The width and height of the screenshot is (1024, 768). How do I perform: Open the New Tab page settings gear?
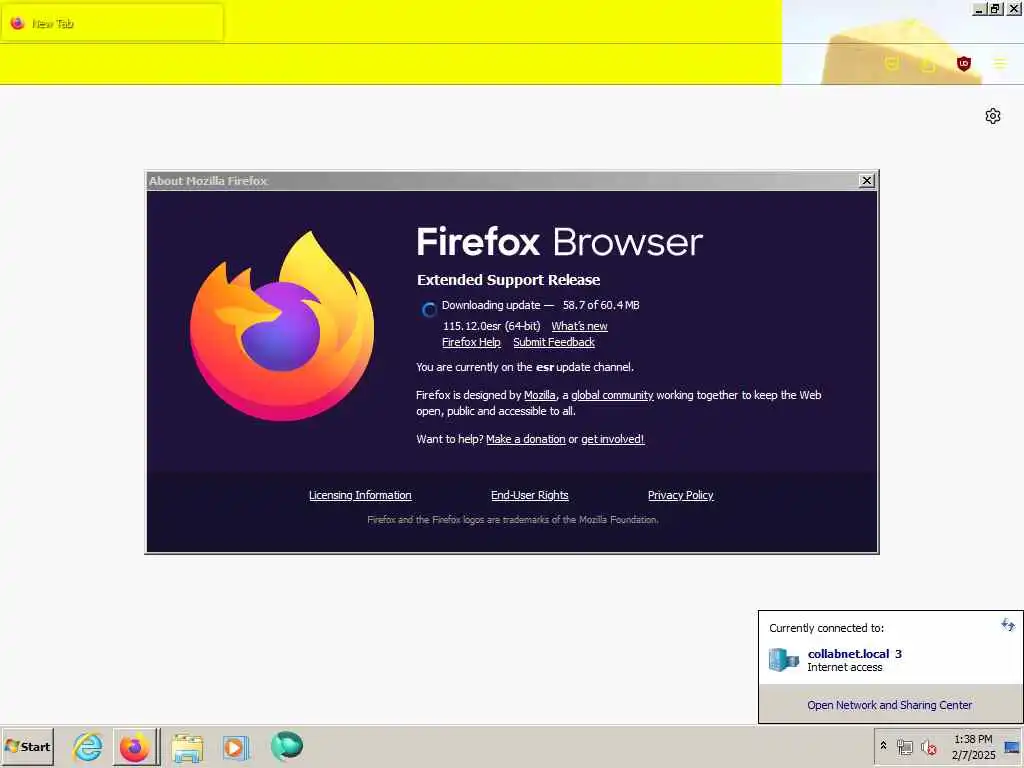[x=993, y=116]
